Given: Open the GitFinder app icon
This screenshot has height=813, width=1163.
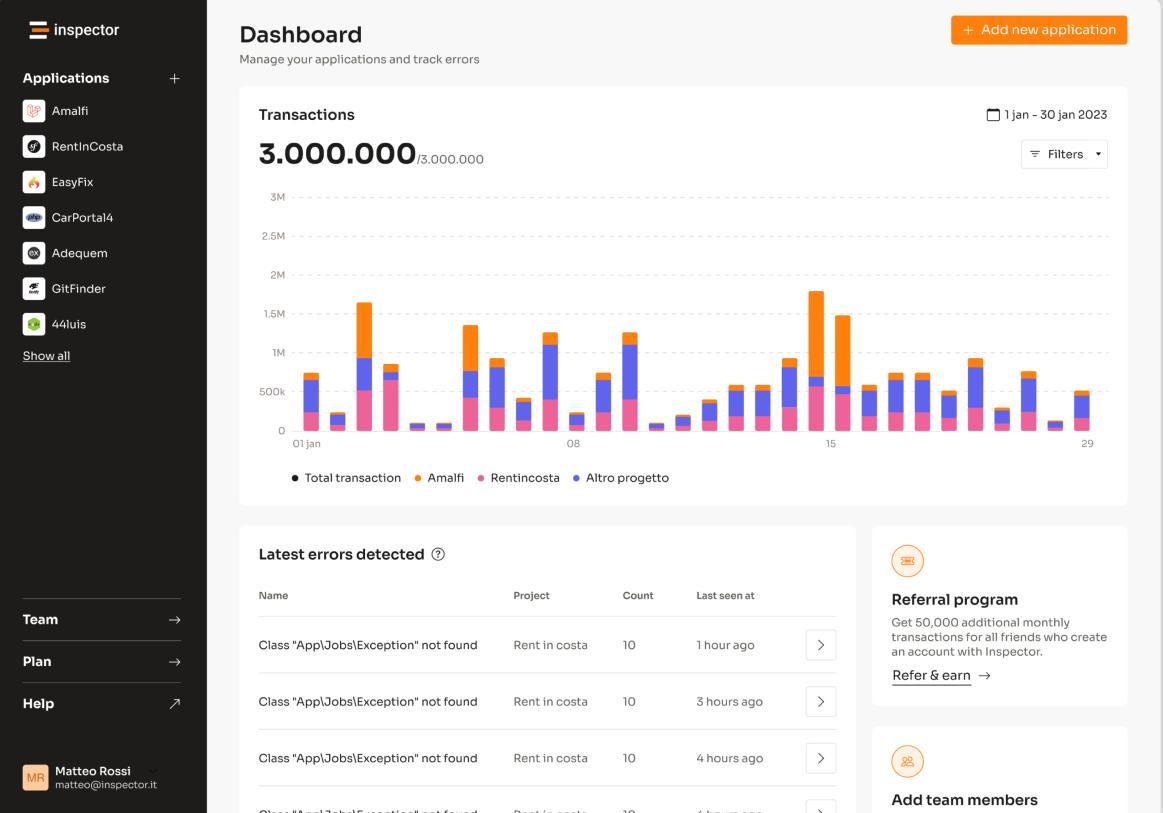Looking at the screenshot, I should coord(34,289).
